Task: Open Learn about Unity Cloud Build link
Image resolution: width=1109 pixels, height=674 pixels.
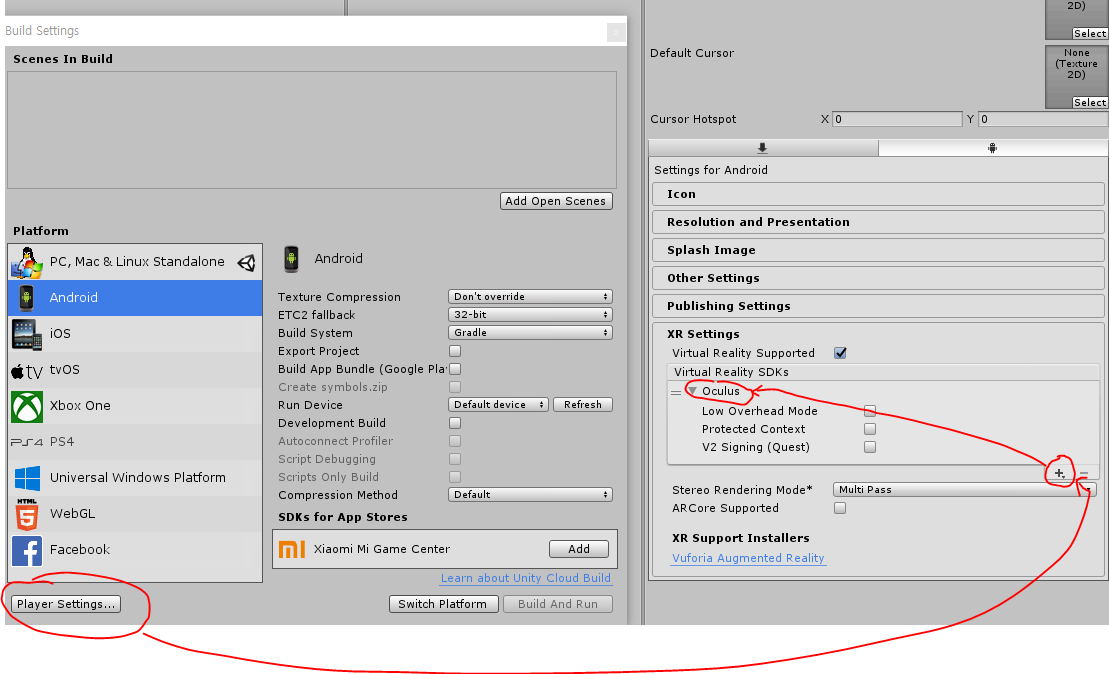Action: [x=526, y=578]
